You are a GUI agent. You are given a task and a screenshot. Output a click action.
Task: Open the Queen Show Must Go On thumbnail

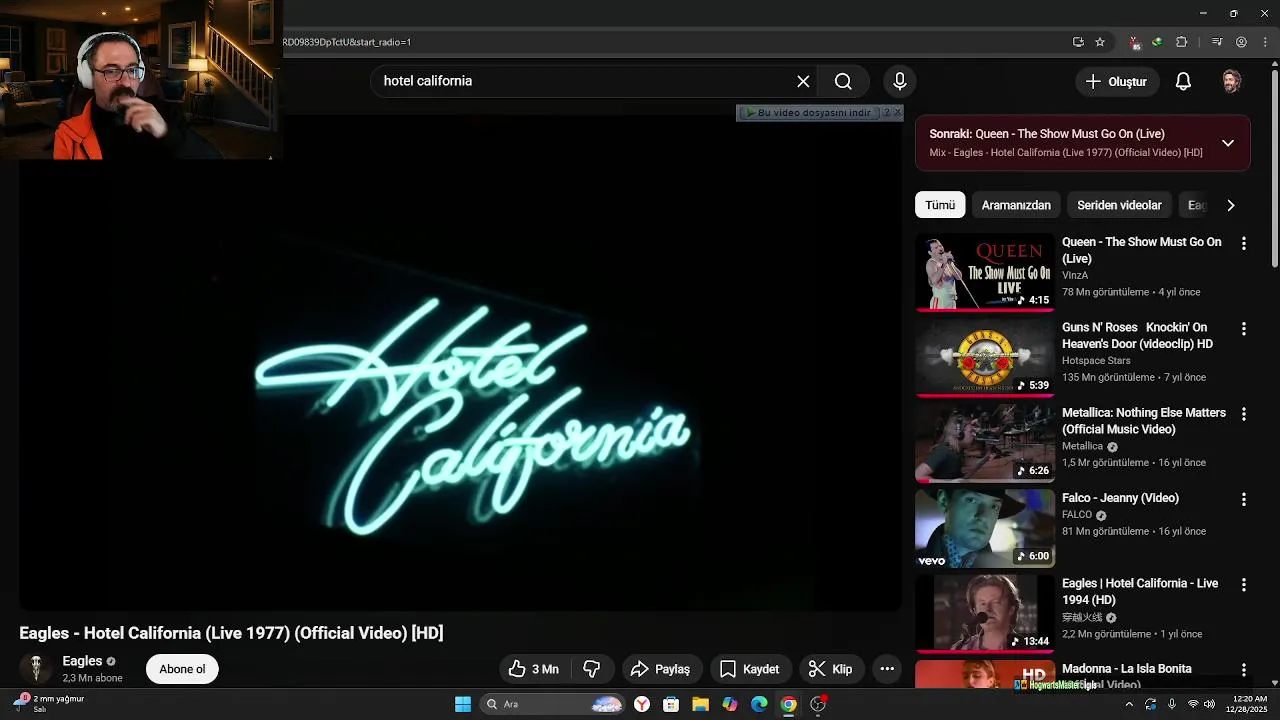click(985, 272)
